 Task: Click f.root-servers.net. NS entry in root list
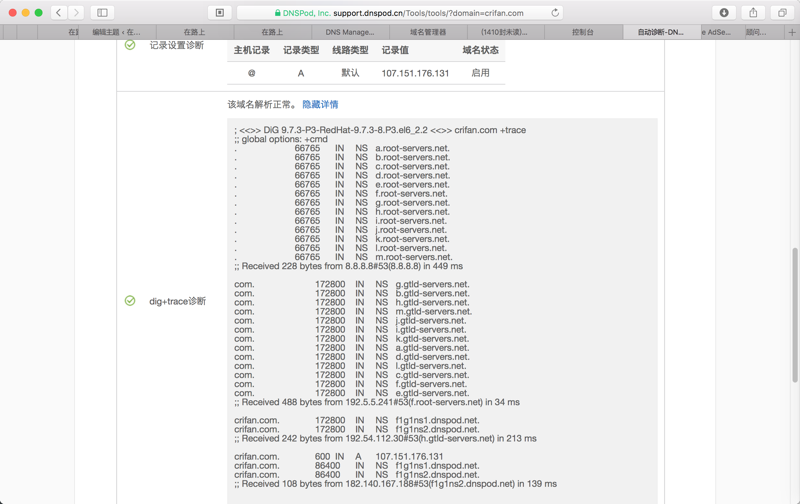[411, 194]
